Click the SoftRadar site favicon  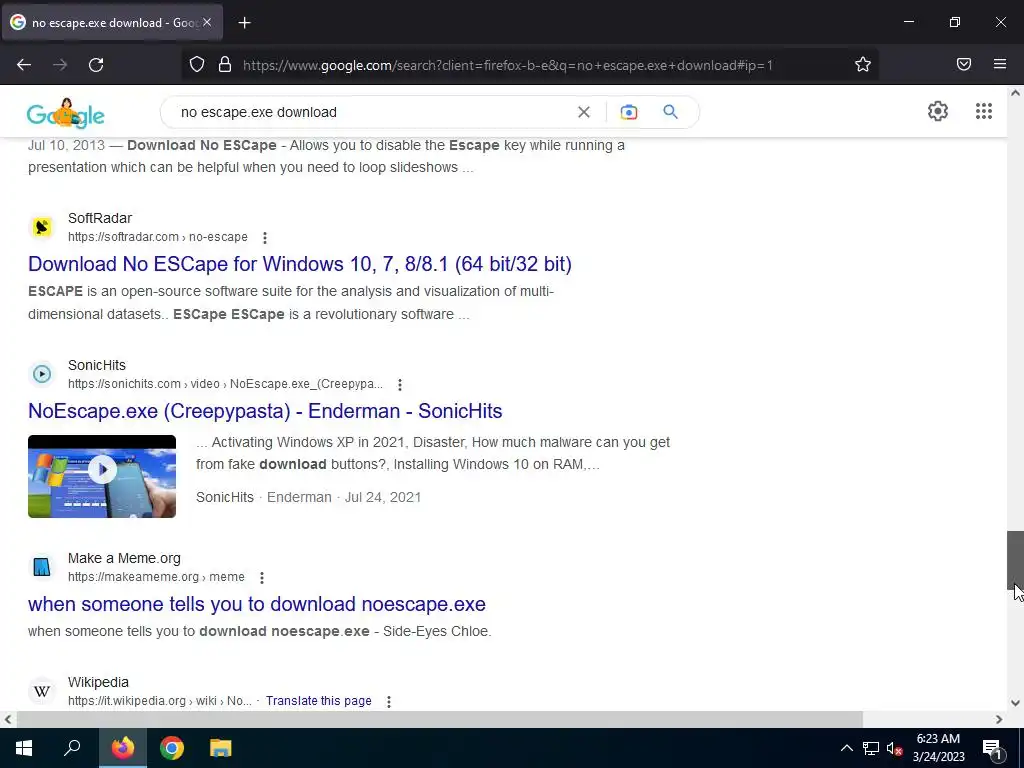42,227
